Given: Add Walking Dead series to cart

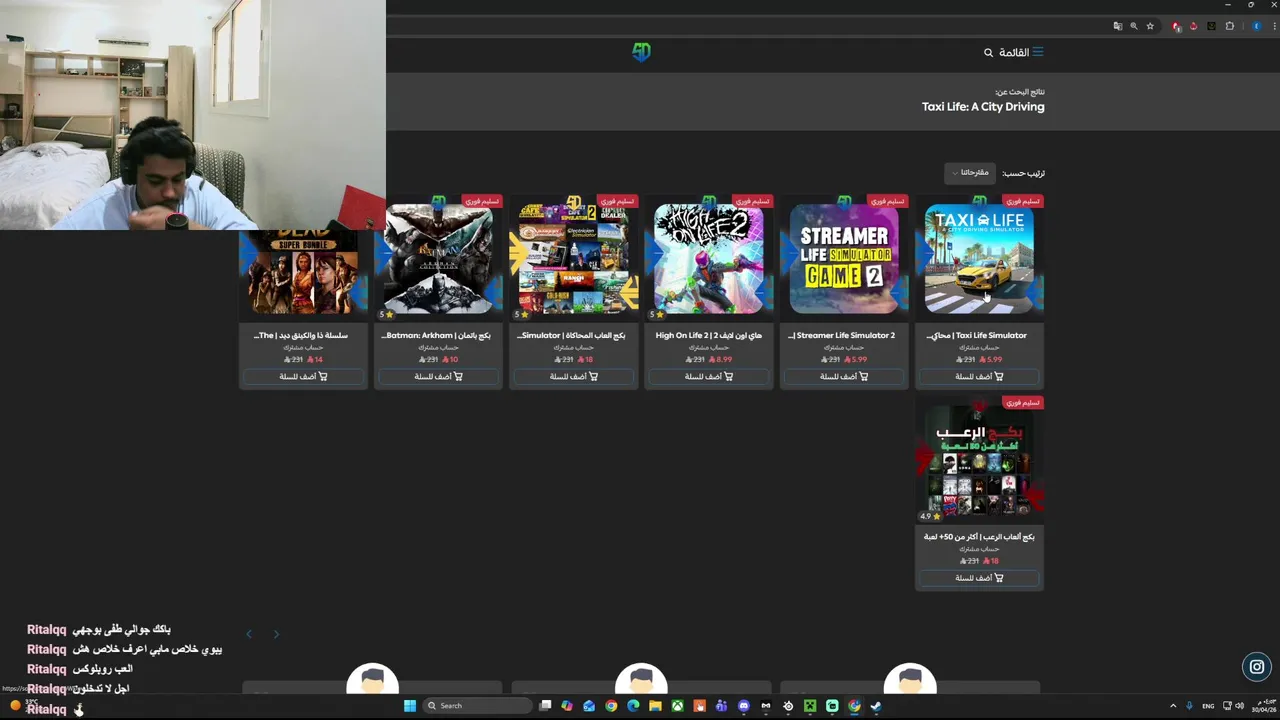Looking at the screenshot, I should click(x=304, y=377).
